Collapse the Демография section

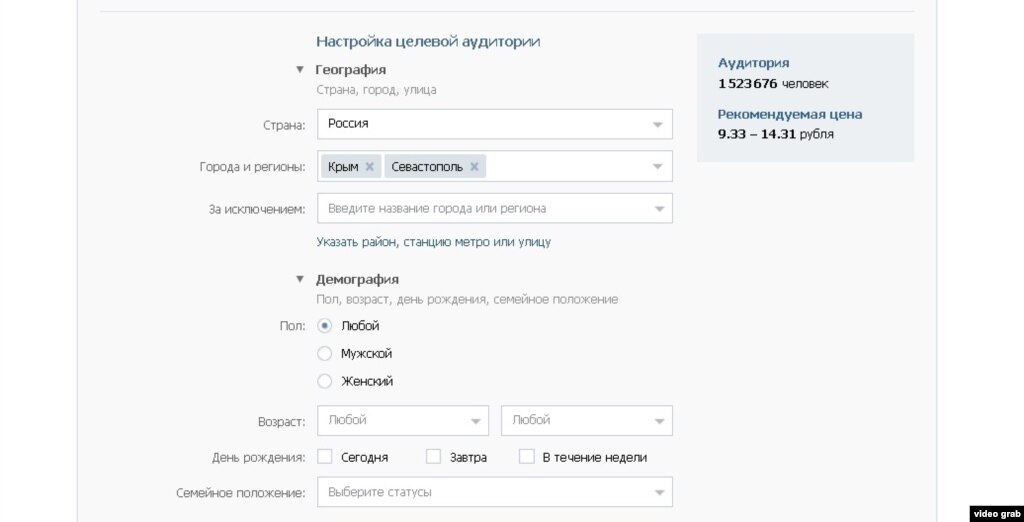tap(299, 280)
